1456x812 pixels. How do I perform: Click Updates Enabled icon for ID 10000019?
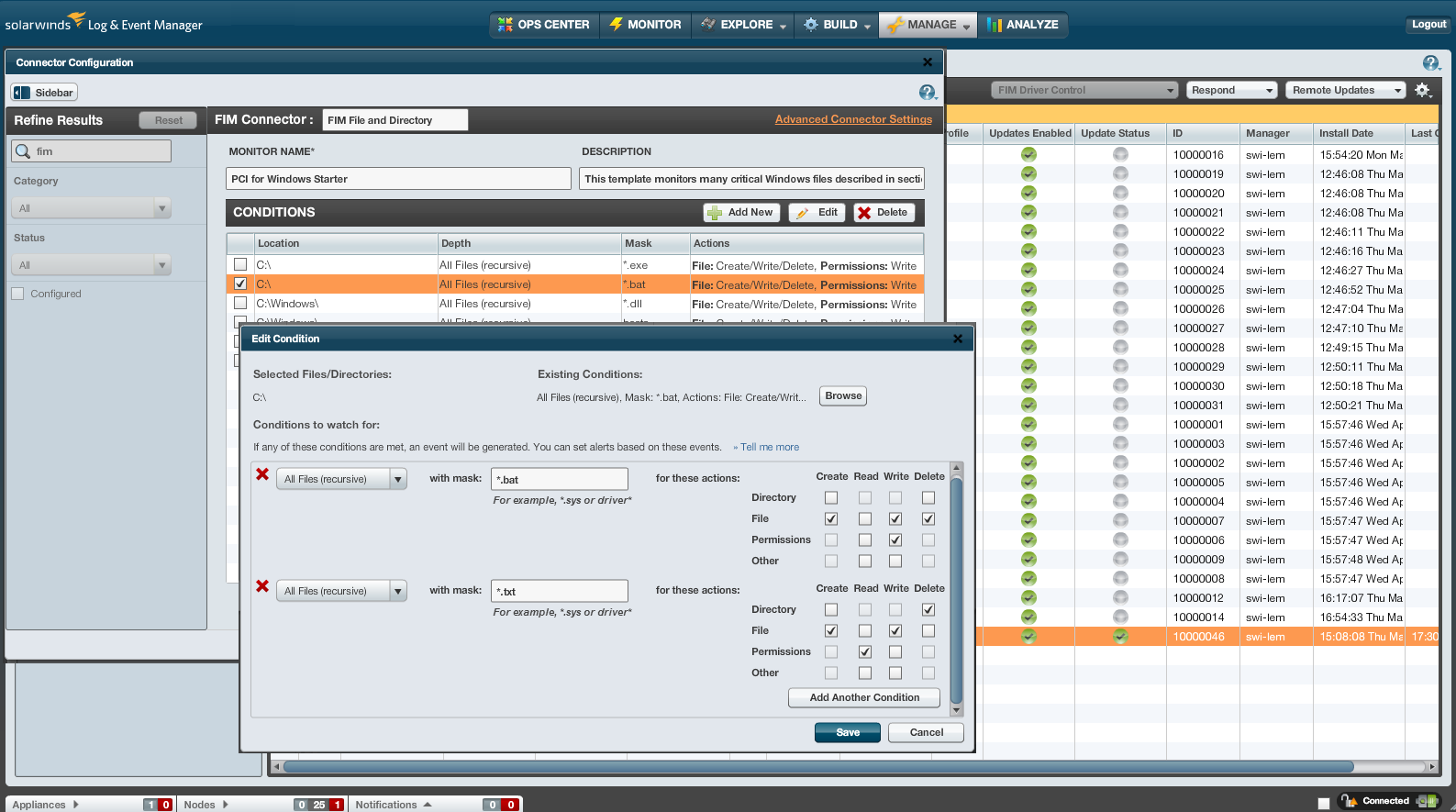[1028, 174]
